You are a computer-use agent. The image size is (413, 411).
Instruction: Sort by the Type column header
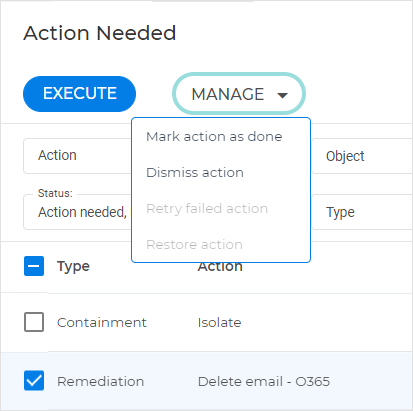pos(73,266)
